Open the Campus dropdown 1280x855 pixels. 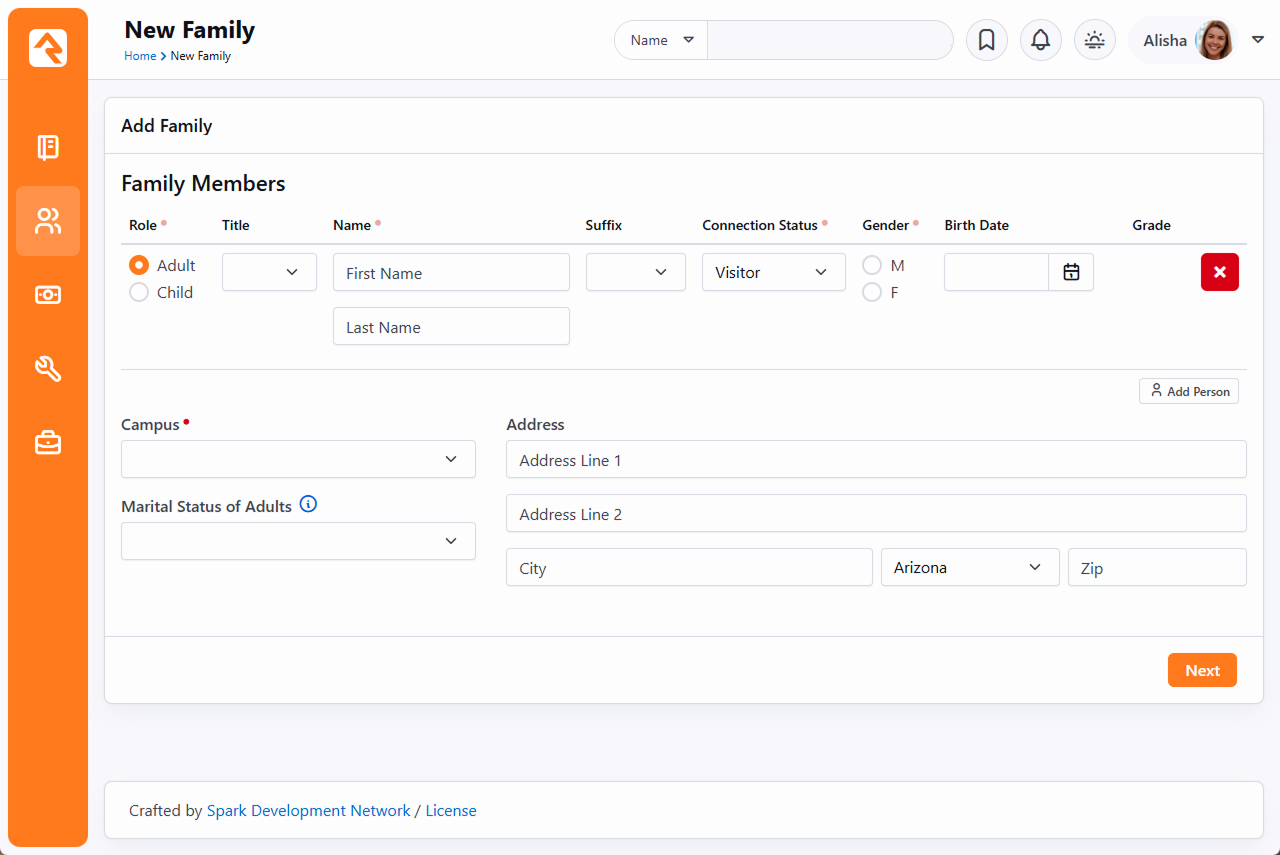coord(298,459)
